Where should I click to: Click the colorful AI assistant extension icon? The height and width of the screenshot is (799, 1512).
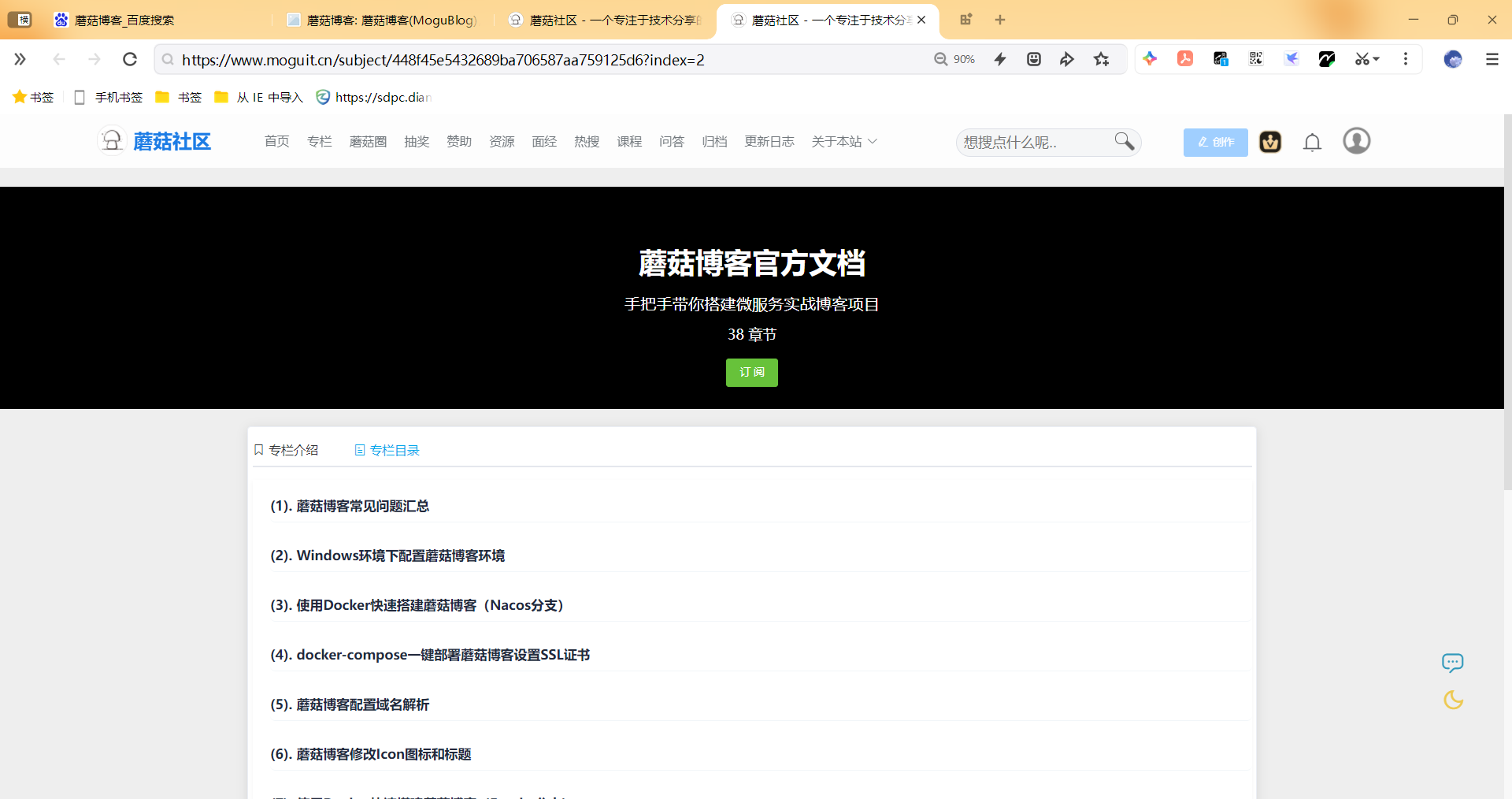(1150, 58)
